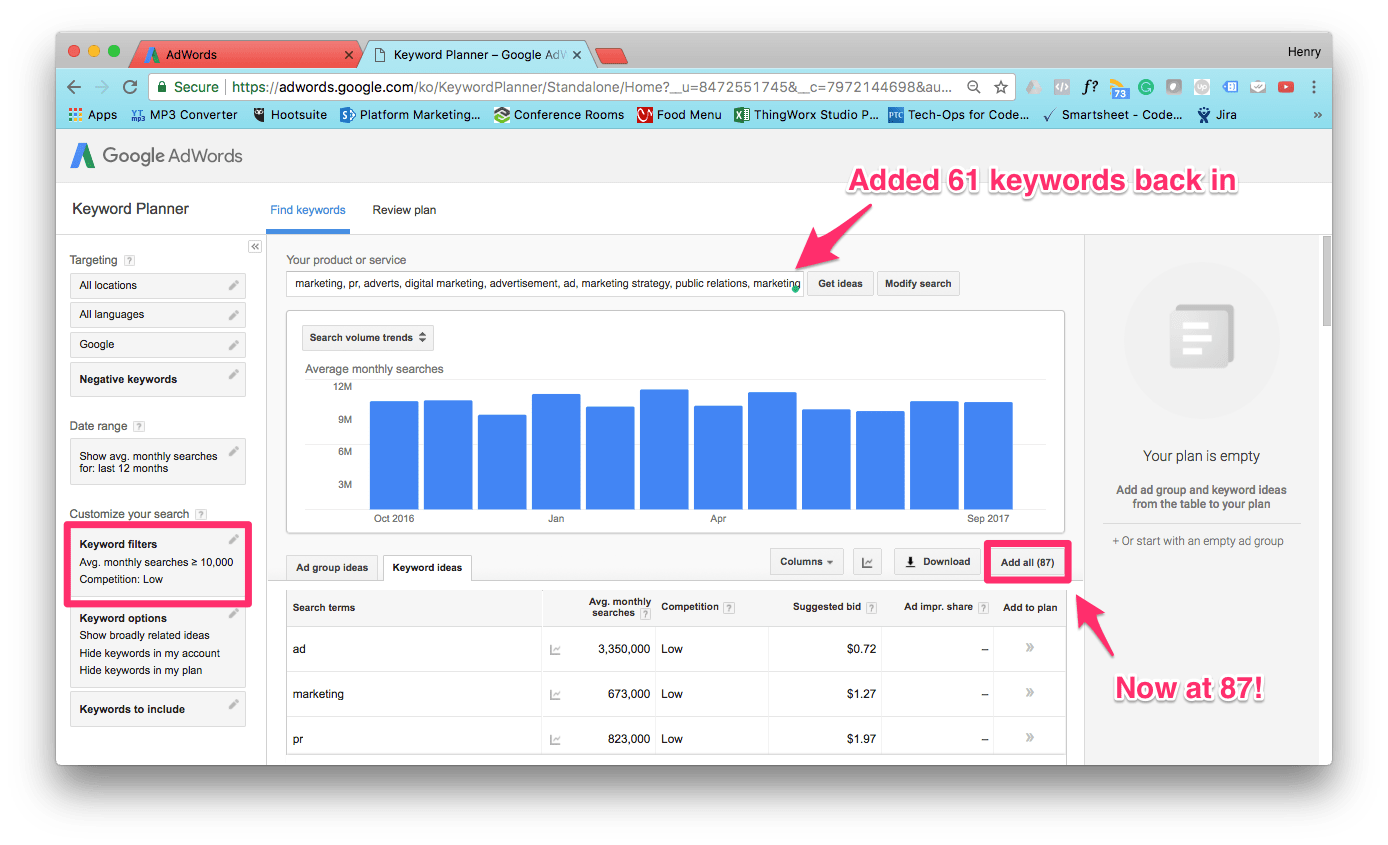Expand bookmarks overflow chevron
Image resolution: width=1388 pixels, height=845 pixels.
pyautogui.click(x=1317, y=115)
